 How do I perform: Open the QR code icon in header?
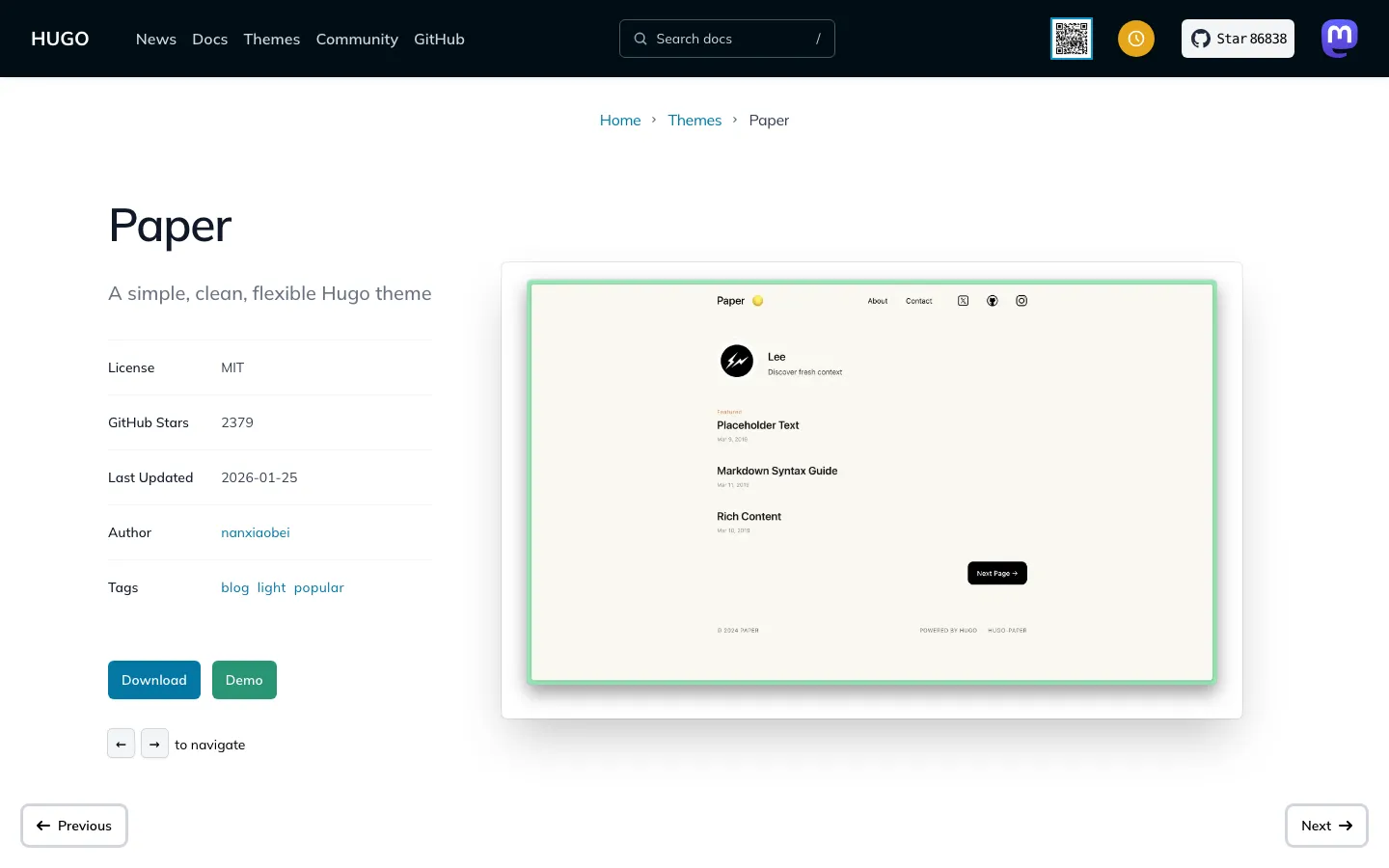point(1072,39)
